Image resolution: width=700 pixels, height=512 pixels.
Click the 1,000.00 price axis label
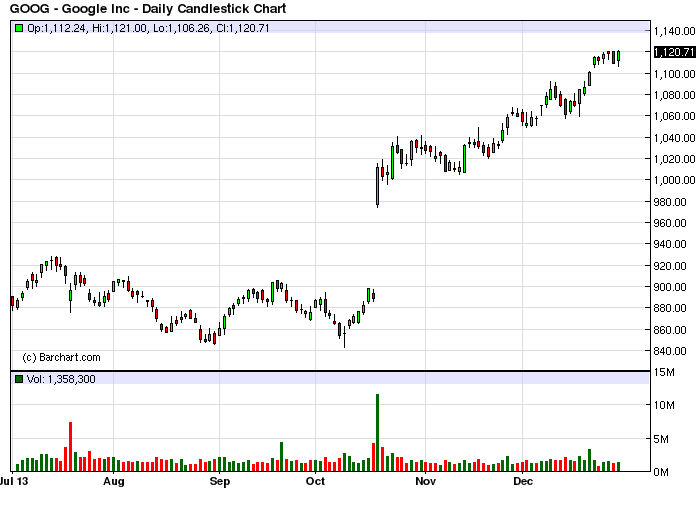pyautogui.click(x=674, y=180)
